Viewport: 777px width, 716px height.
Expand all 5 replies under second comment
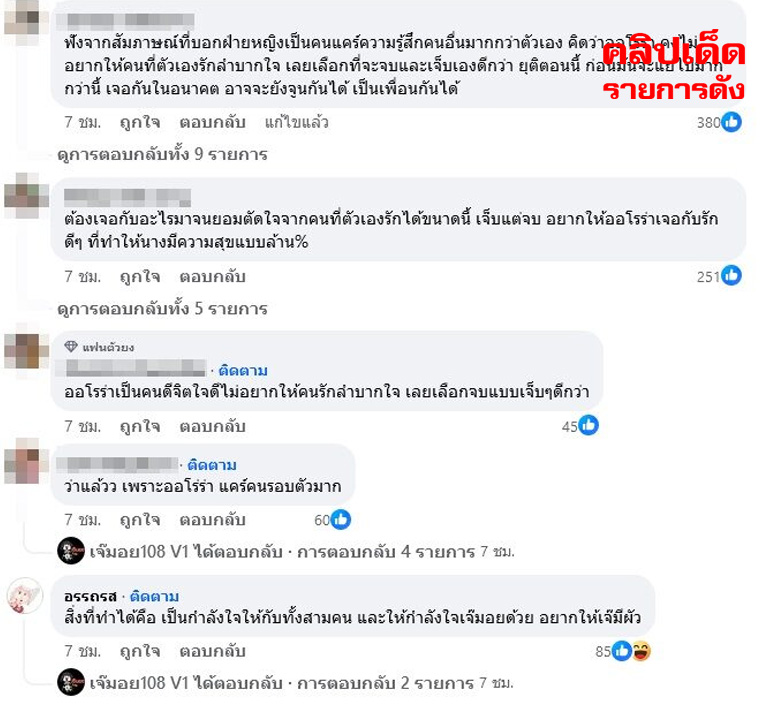click(x=162, y=309)
